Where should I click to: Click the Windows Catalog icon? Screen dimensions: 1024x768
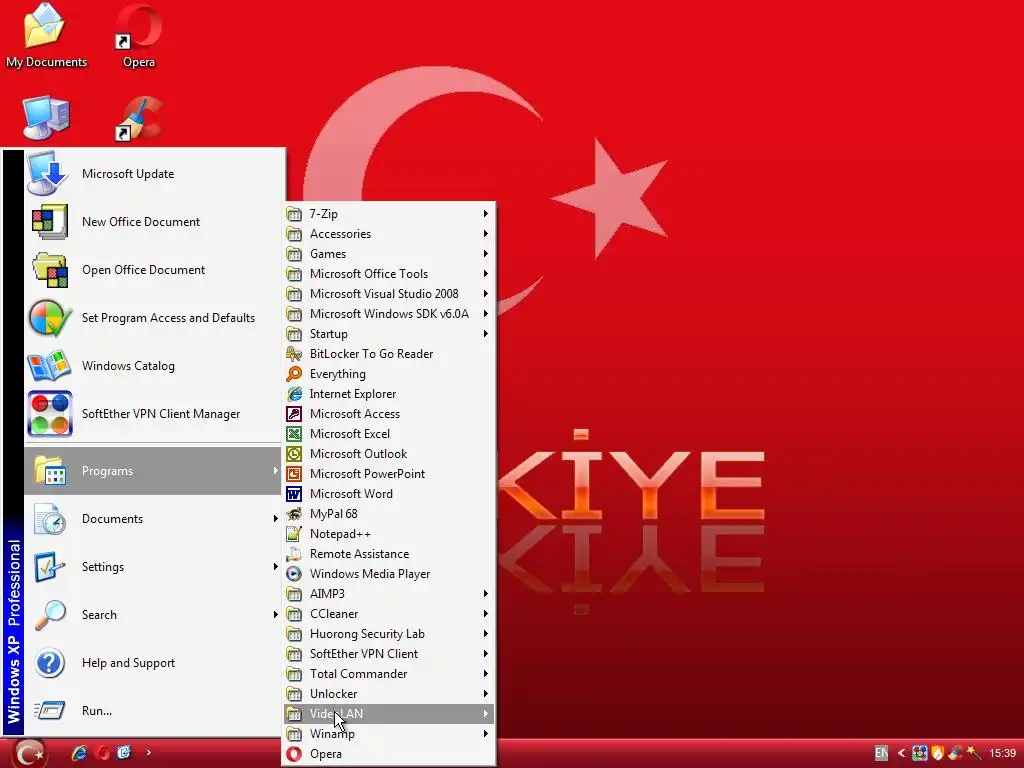(49, 366)
